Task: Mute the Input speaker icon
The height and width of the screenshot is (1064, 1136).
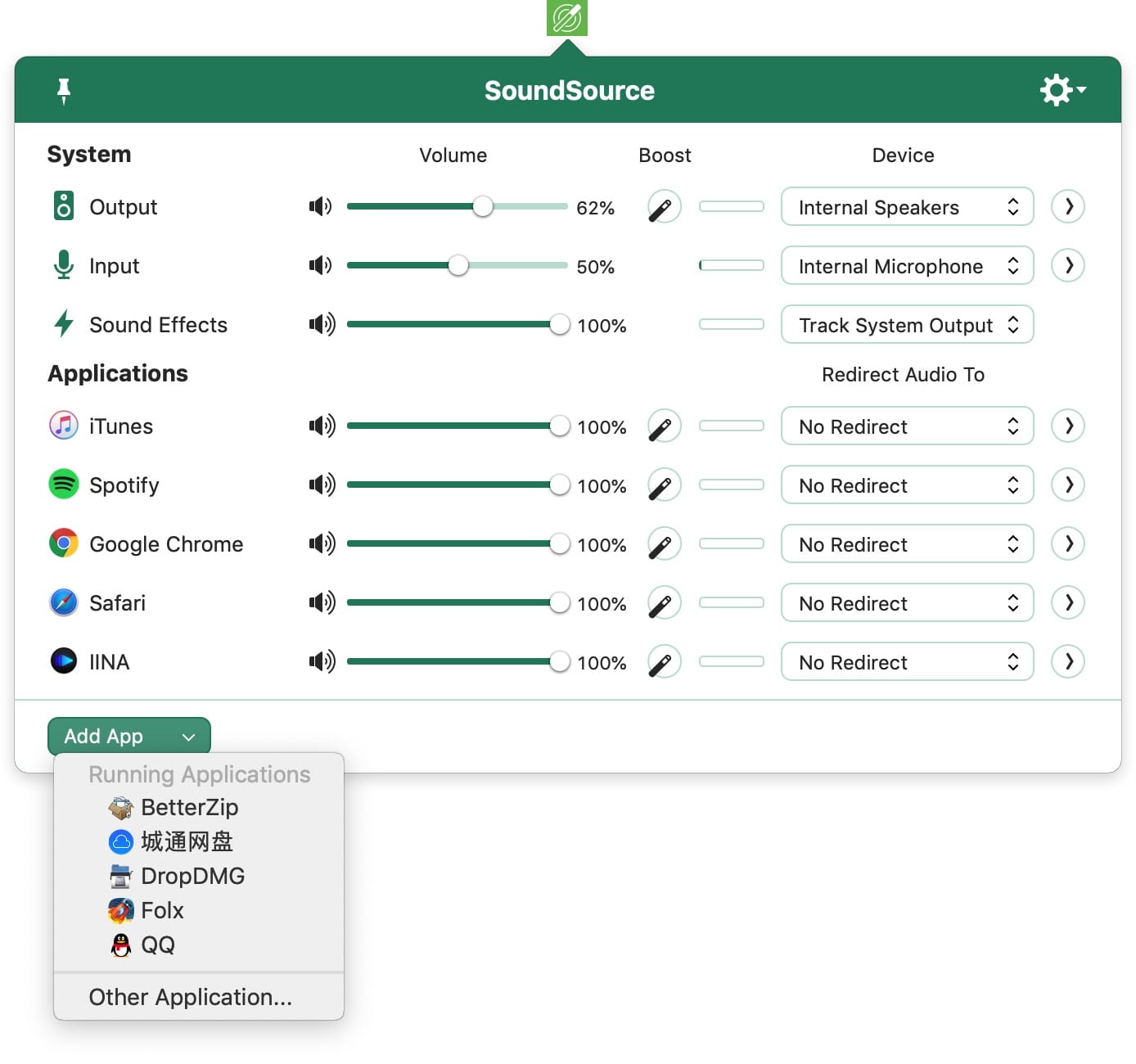Action: point(320,266)
